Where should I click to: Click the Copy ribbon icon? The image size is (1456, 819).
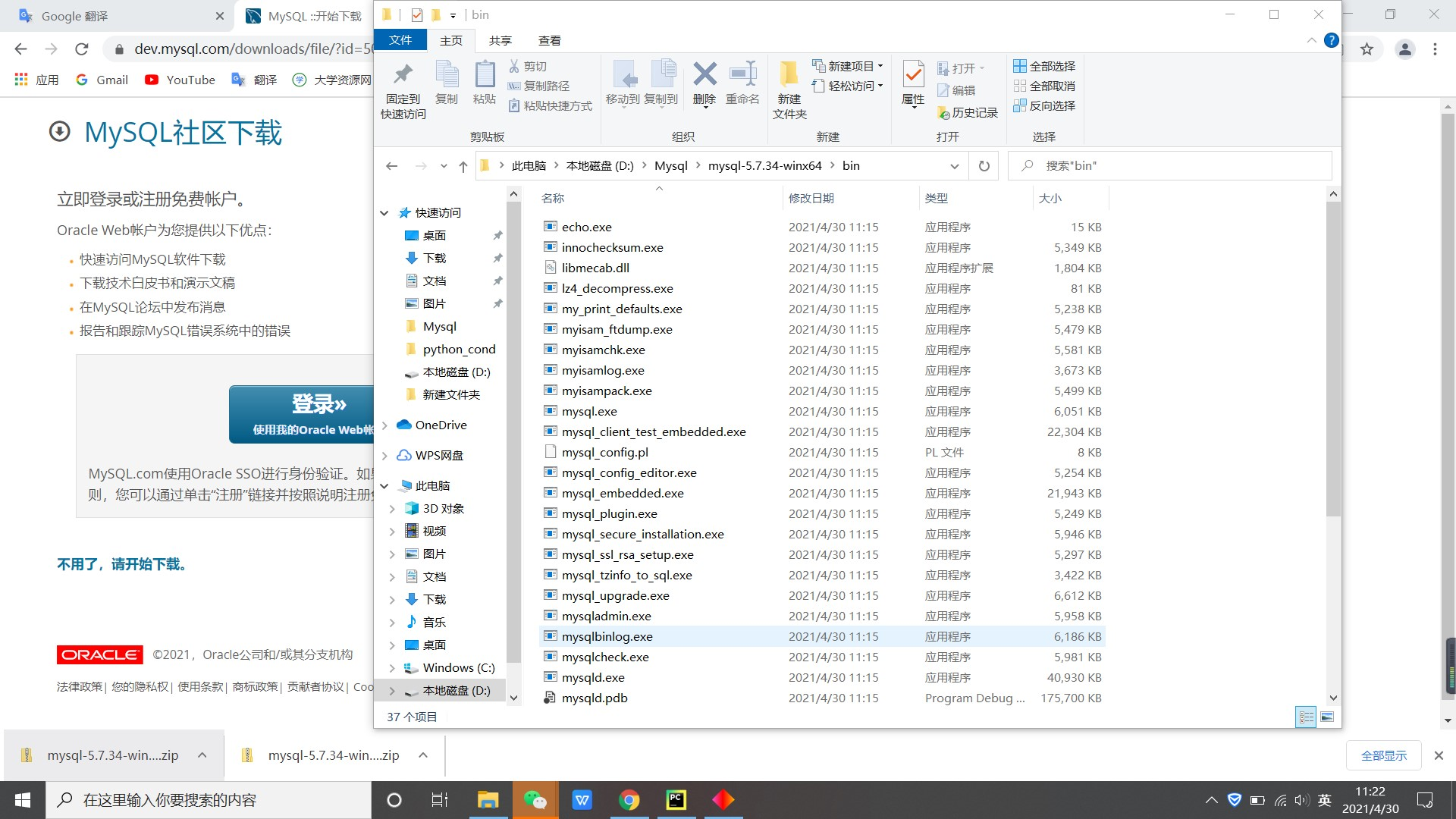click(447, 83)
